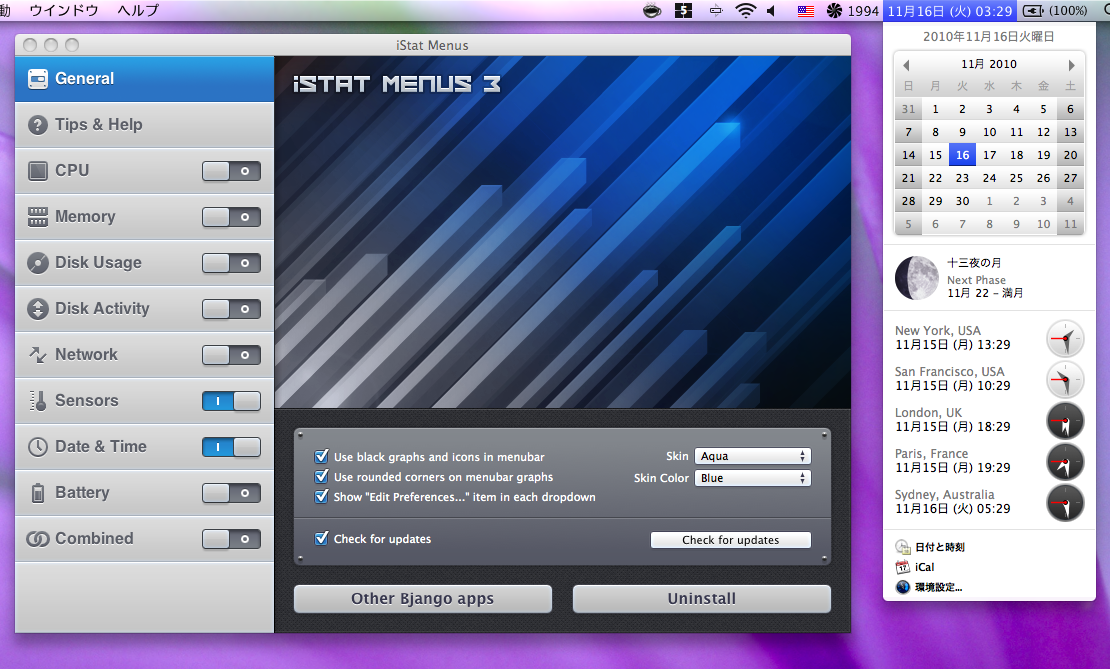Click the Disk Usage disc icon
The width and height of the screenshot is (1110, 669).
coord(38,263)
